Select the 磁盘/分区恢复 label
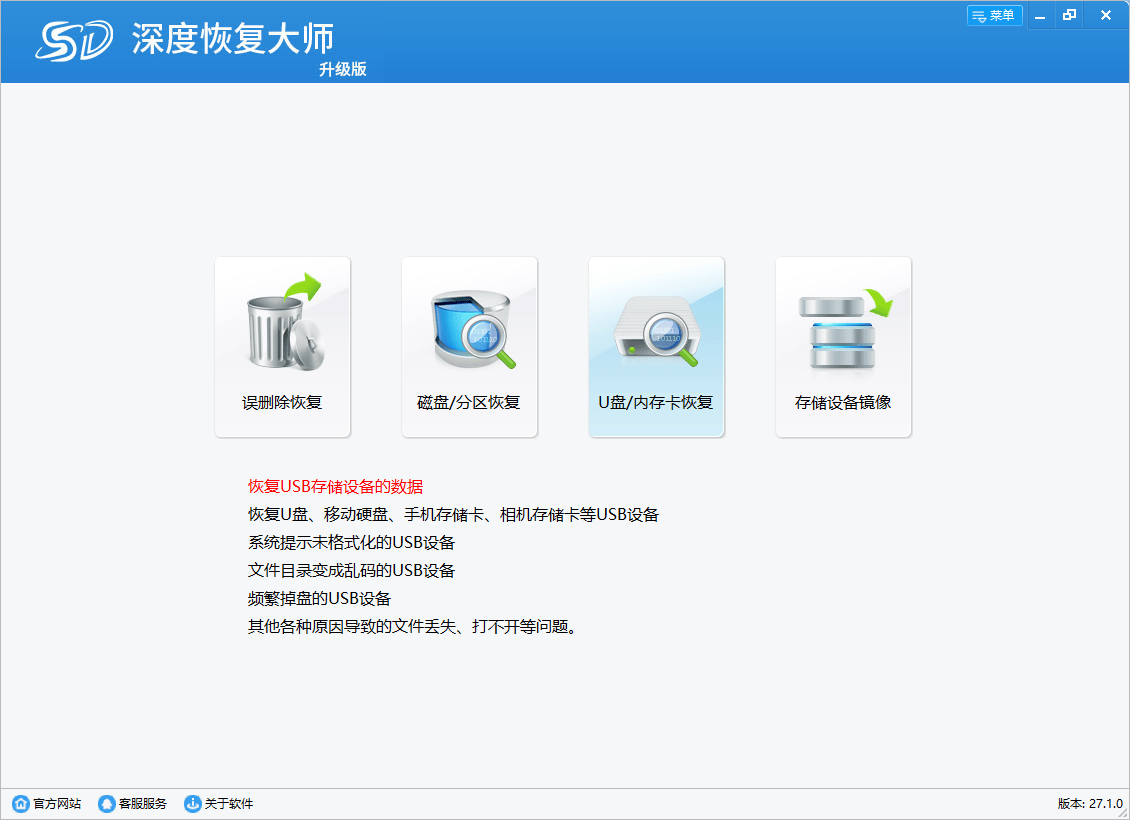This screenshot has width=1130, height=820. [469, 403]
